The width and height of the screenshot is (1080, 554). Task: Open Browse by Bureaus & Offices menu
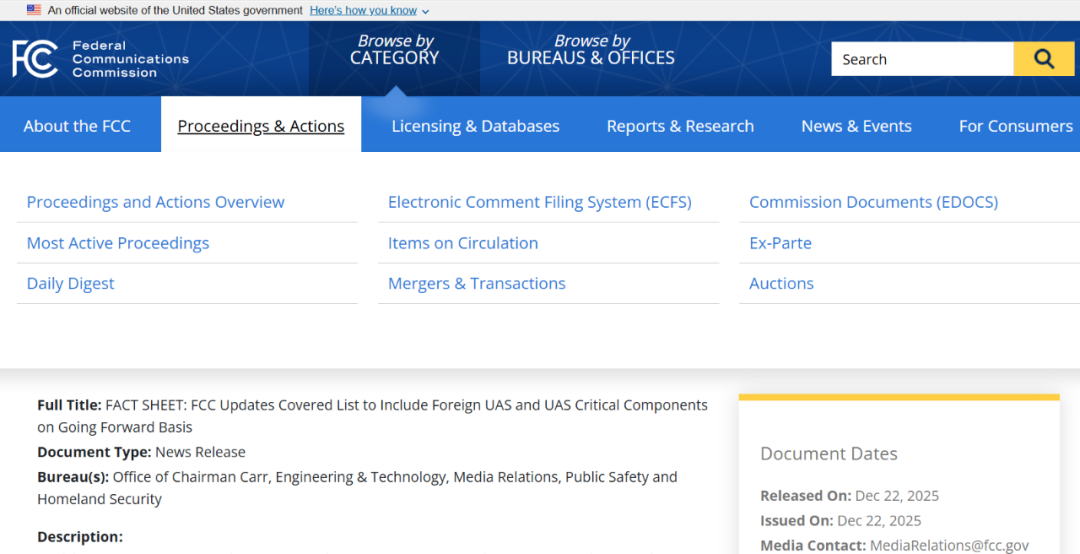pos(590,50)
